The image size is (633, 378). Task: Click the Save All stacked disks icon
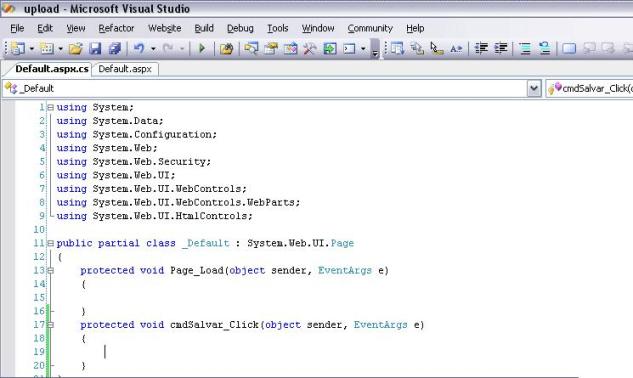click(115, 49)
